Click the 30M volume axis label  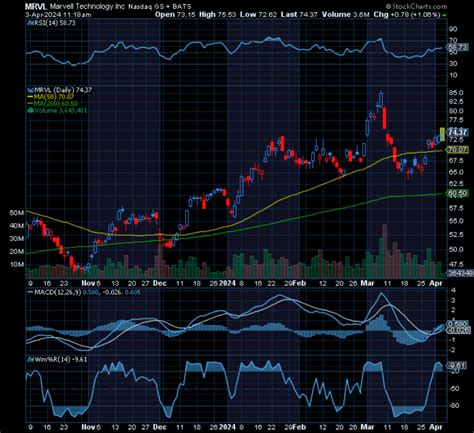pyautogui.click(x=17, y=239)
